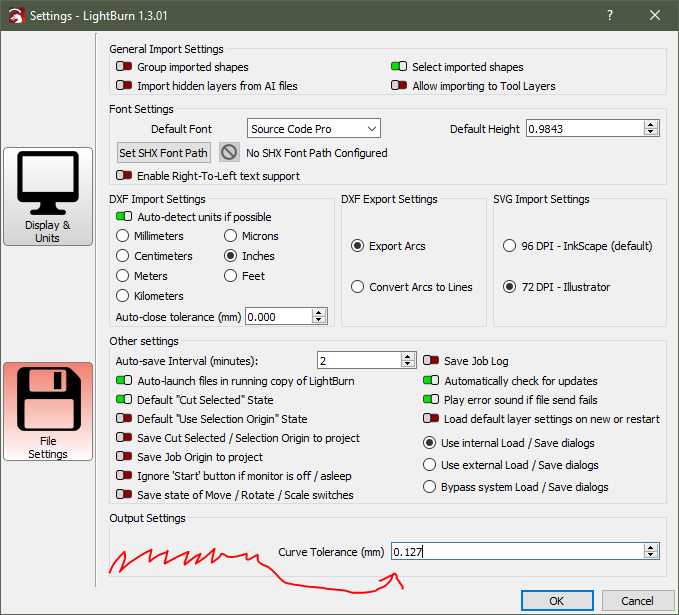Select Bypass system Load / Save dialogs
Screen dimensions: 679x615
pos(429,487)
